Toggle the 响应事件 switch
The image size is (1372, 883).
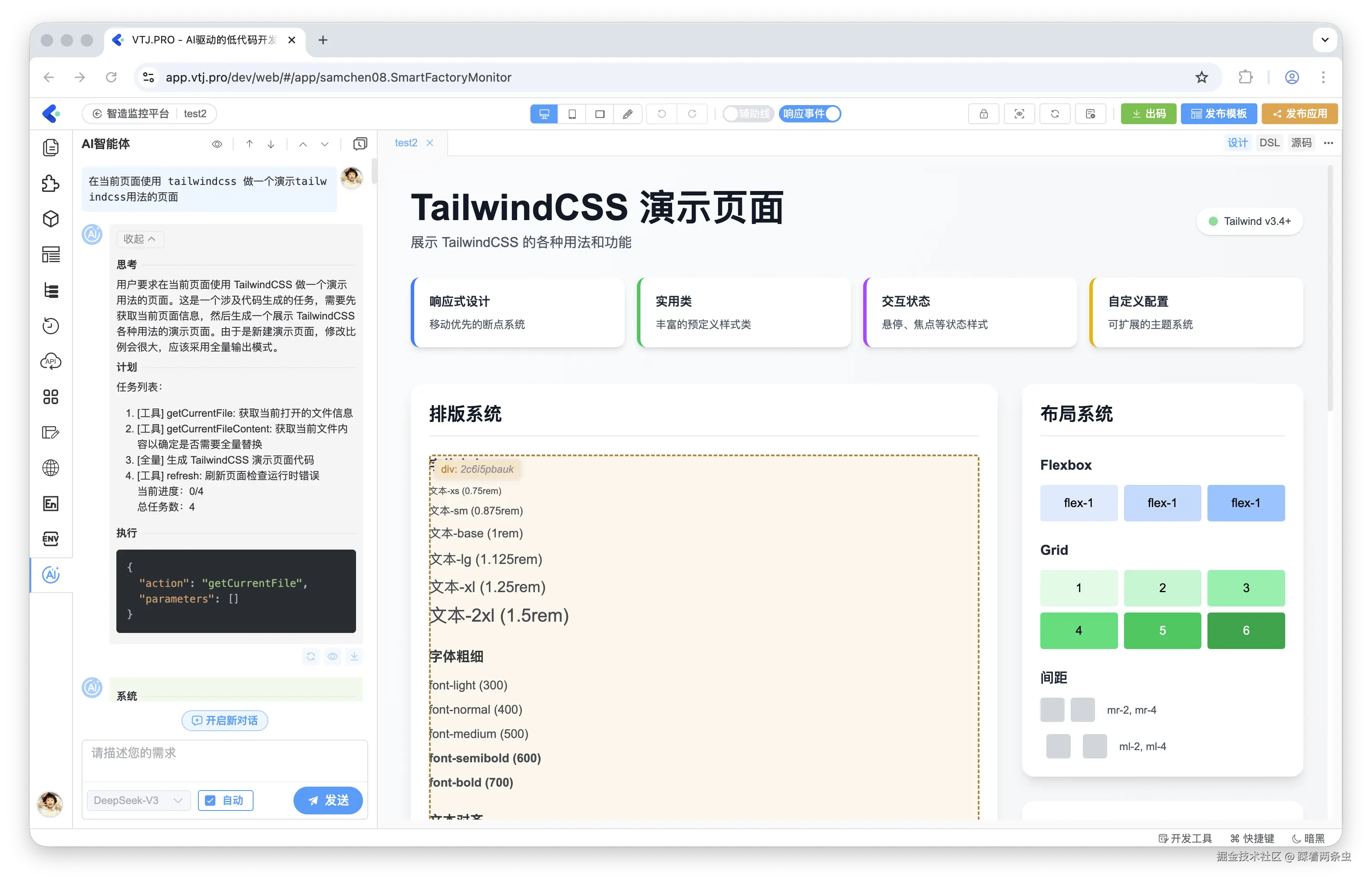point(810,114)
